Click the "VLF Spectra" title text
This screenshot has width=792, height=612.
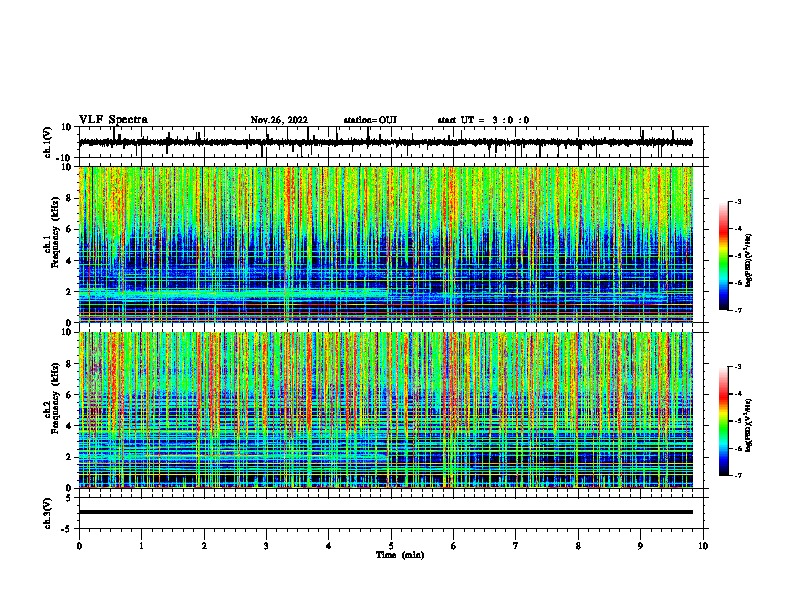coord(113,120)
